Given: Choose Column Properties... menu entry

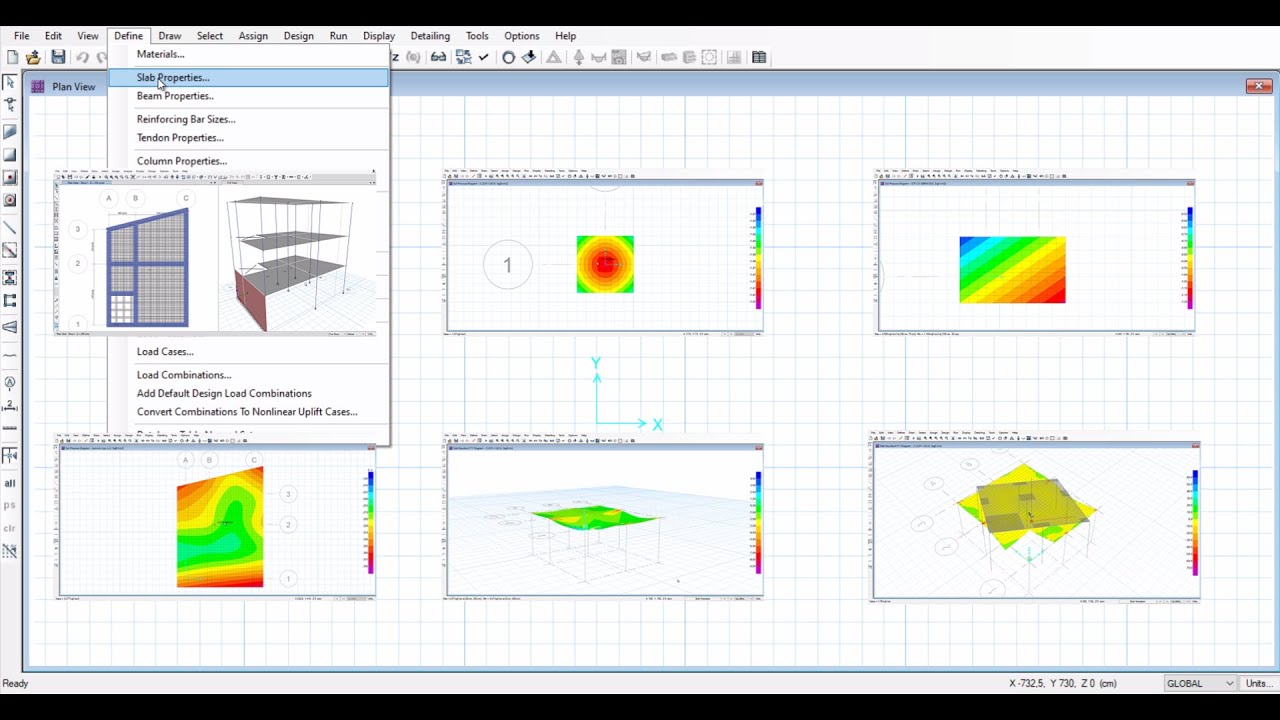Looking at the screenshot, I should click(x=182, y=161).
